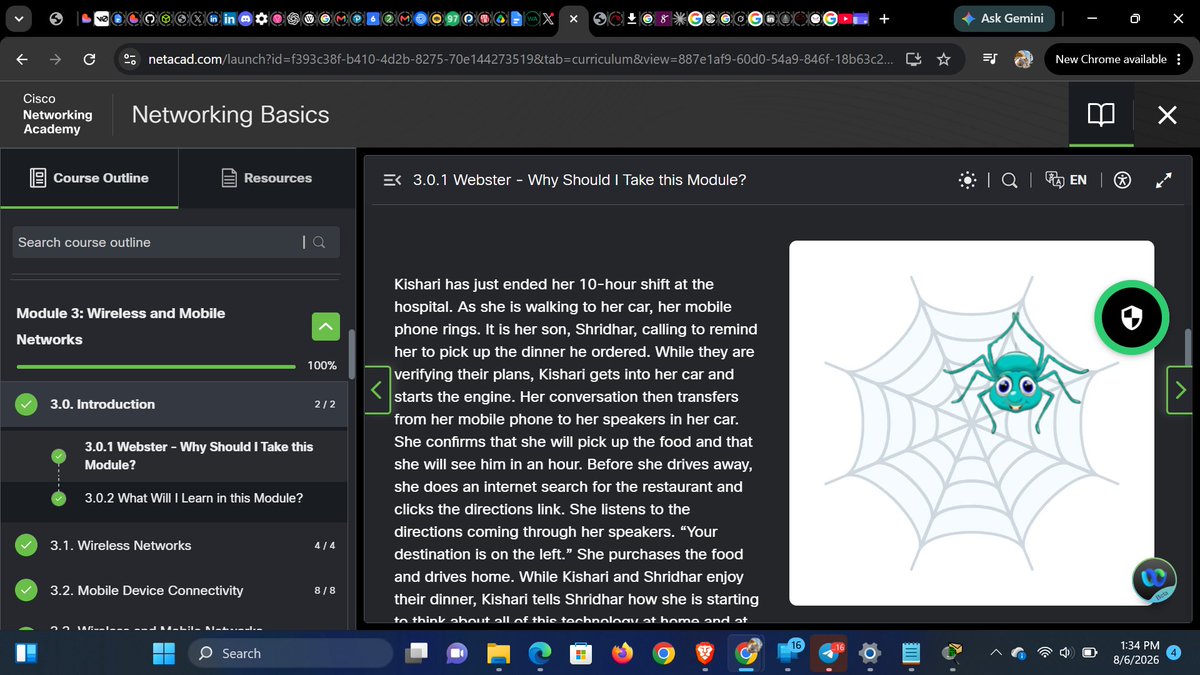Open Brave browser from the taskbar
Image resolution: width=1200 pixels, height=675 pixels.
(x=705, y=653)
